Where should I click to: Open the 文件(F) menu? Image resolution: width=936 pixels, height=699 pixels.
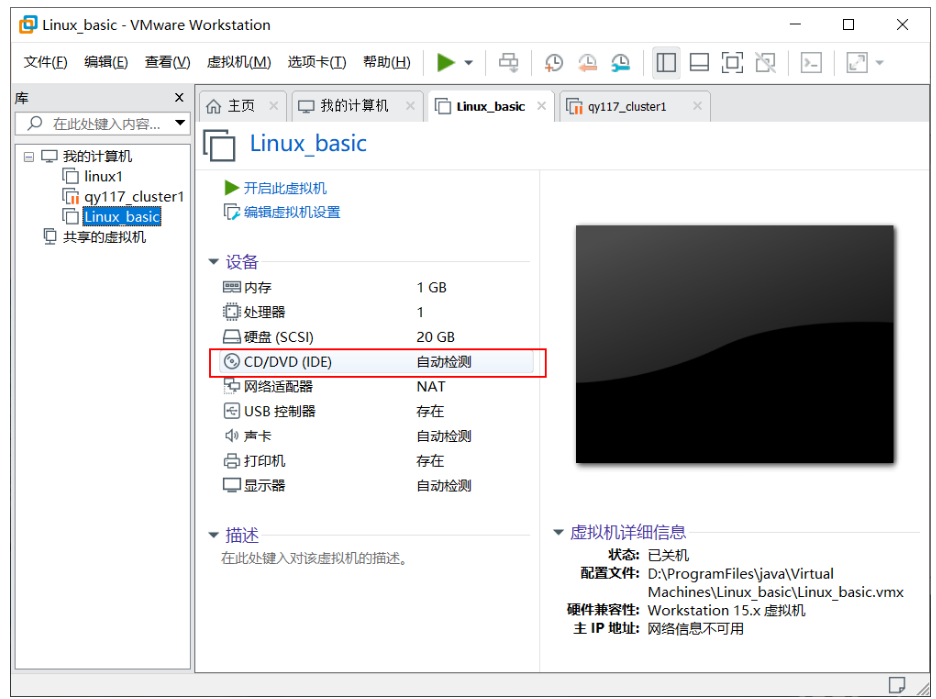tap(45, 62)
